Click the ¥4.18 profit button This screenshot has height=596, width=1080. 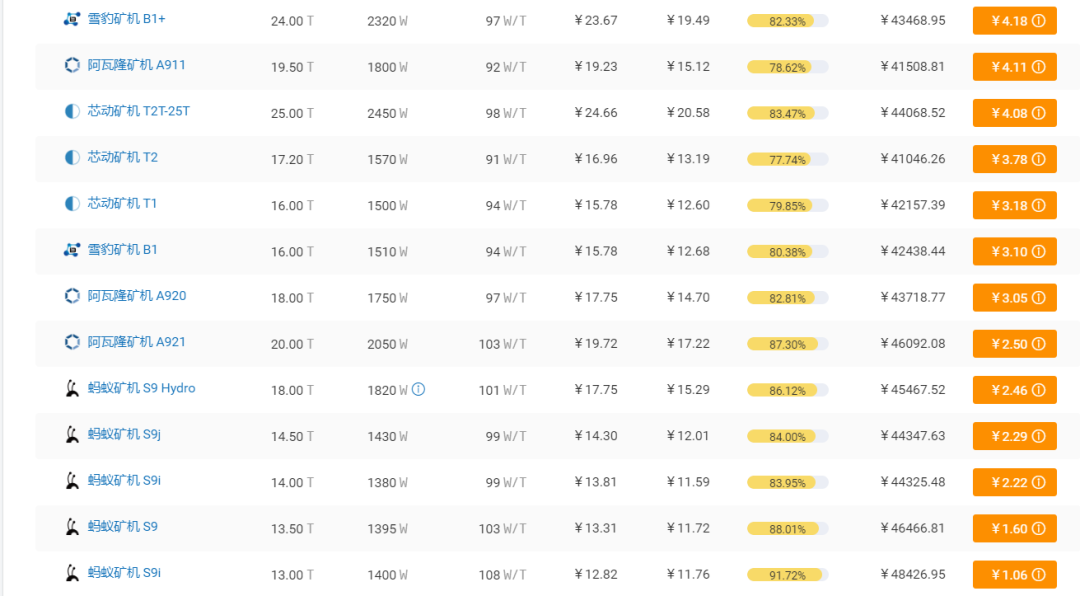(x=1014, y=21)
